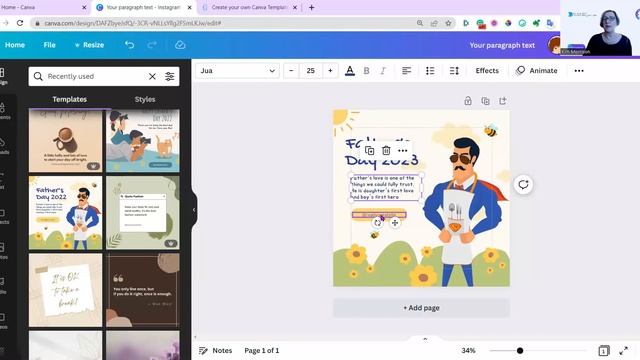Open the Notes panel
Image resolution: width=640 pixels, height=360 pixels.
coord(216,350)
